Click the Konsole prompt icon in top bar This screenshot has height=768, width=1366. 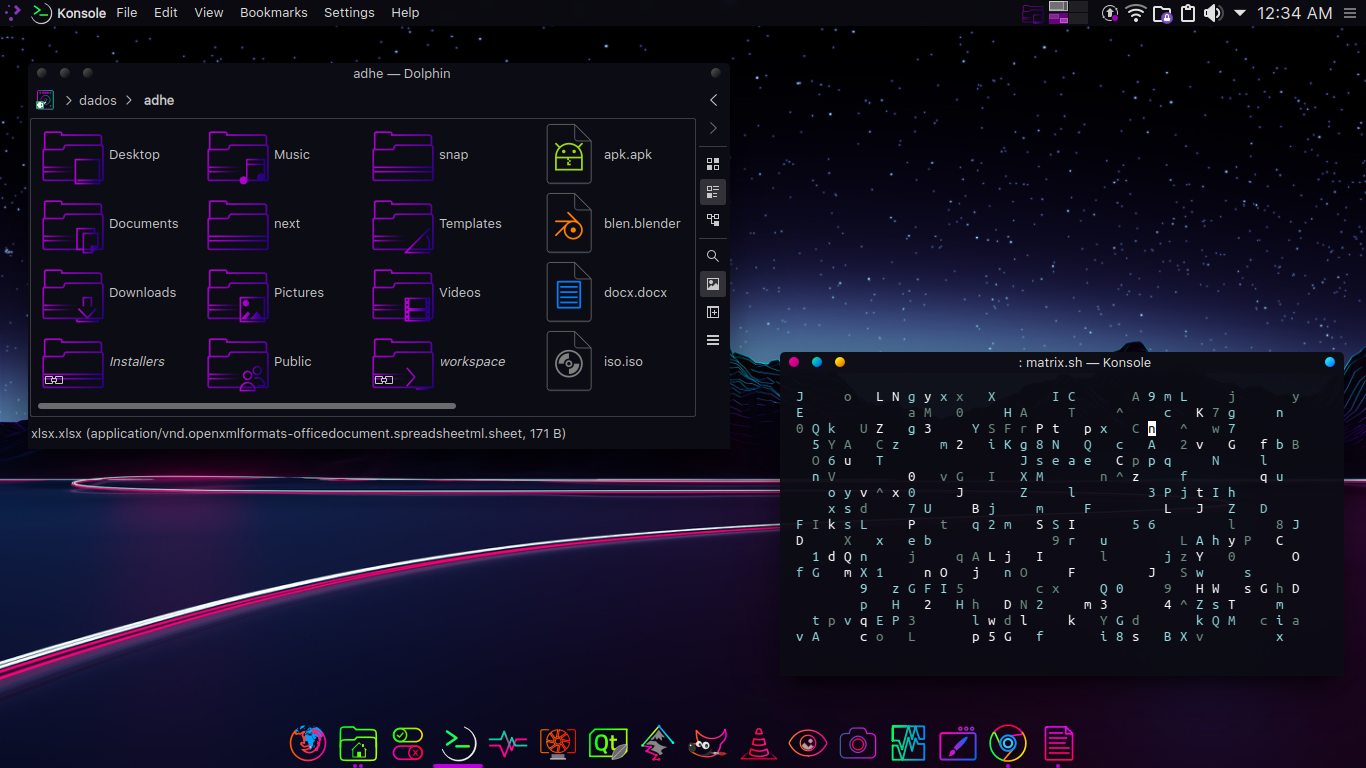tap(41, 13)
